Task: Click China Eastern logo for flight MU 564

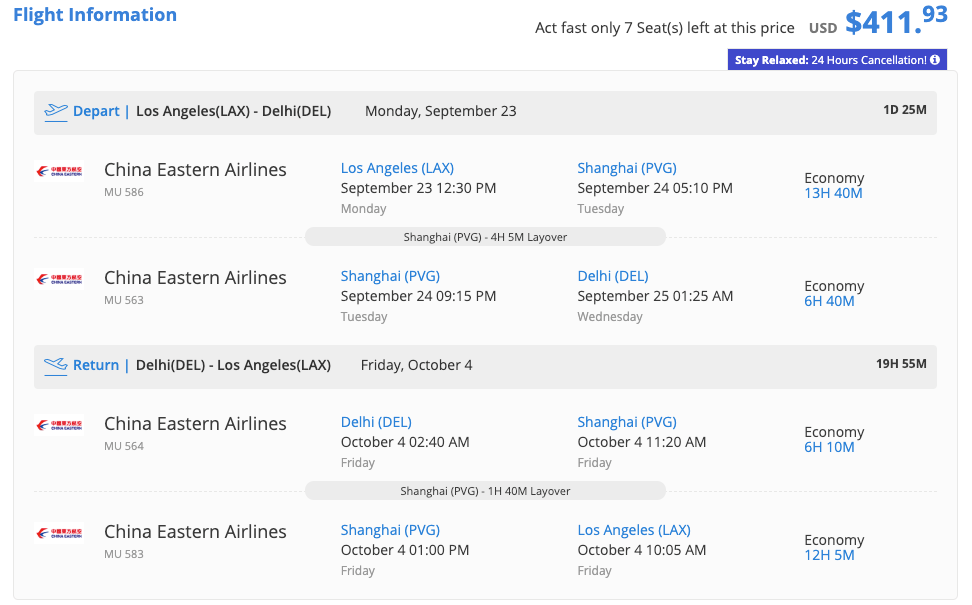Action: click(x=59, y=425)
